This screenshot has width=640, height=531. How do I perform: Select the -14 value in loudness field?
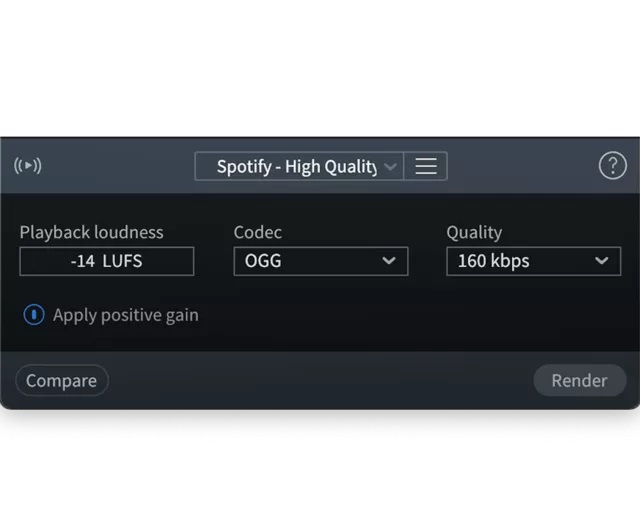point(83,261)
